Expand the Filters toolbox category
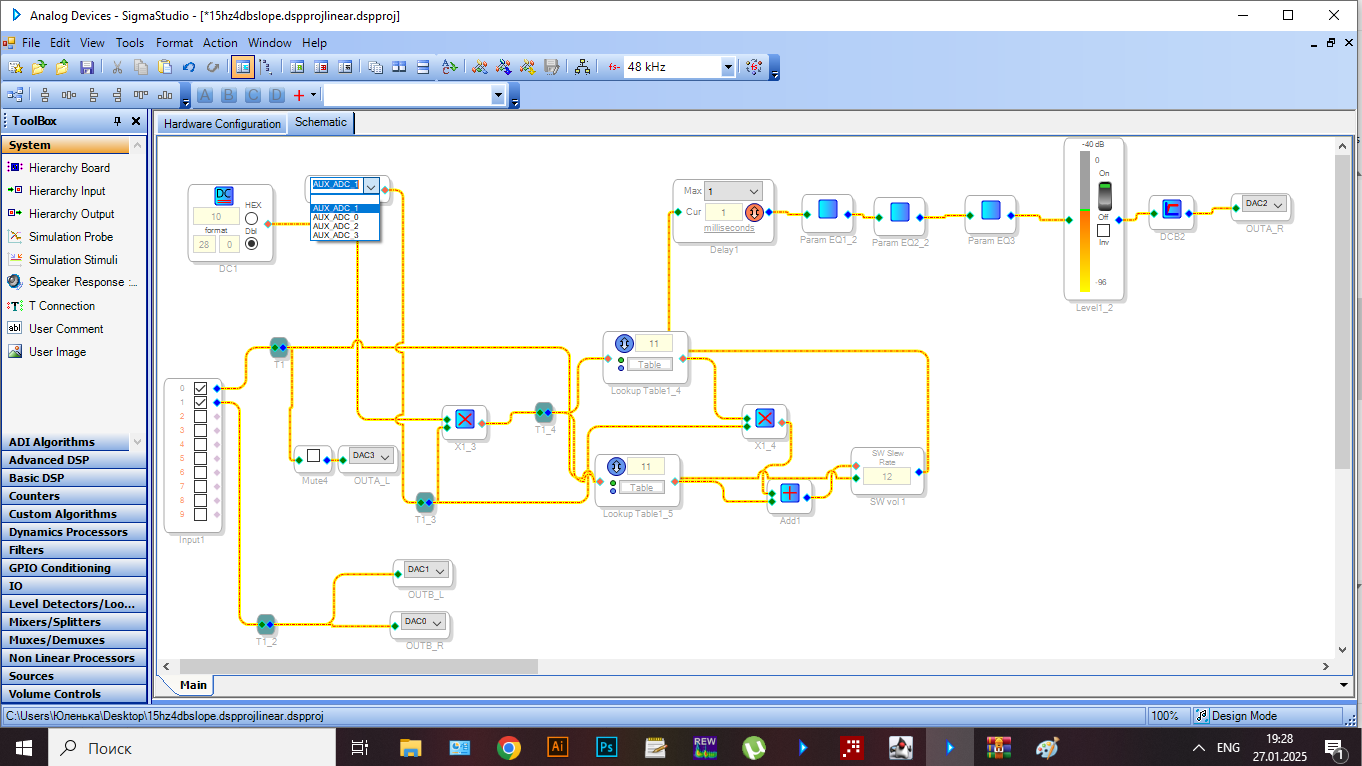Screen dimensions: 1362x766 point(27,550)
